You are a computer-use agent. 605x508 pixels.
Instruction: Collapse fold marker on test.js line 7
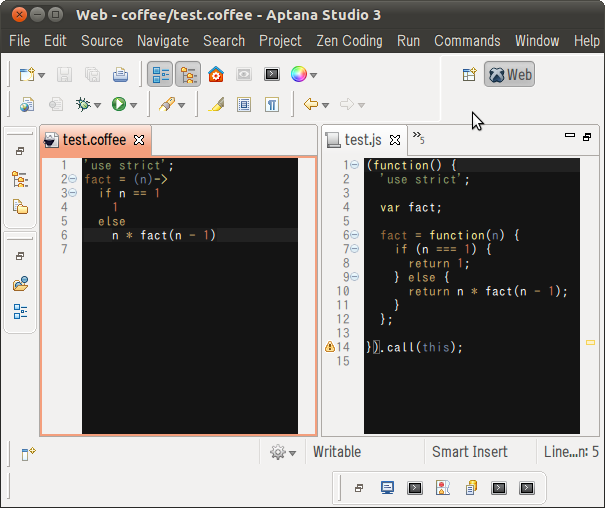click(355, 249)
